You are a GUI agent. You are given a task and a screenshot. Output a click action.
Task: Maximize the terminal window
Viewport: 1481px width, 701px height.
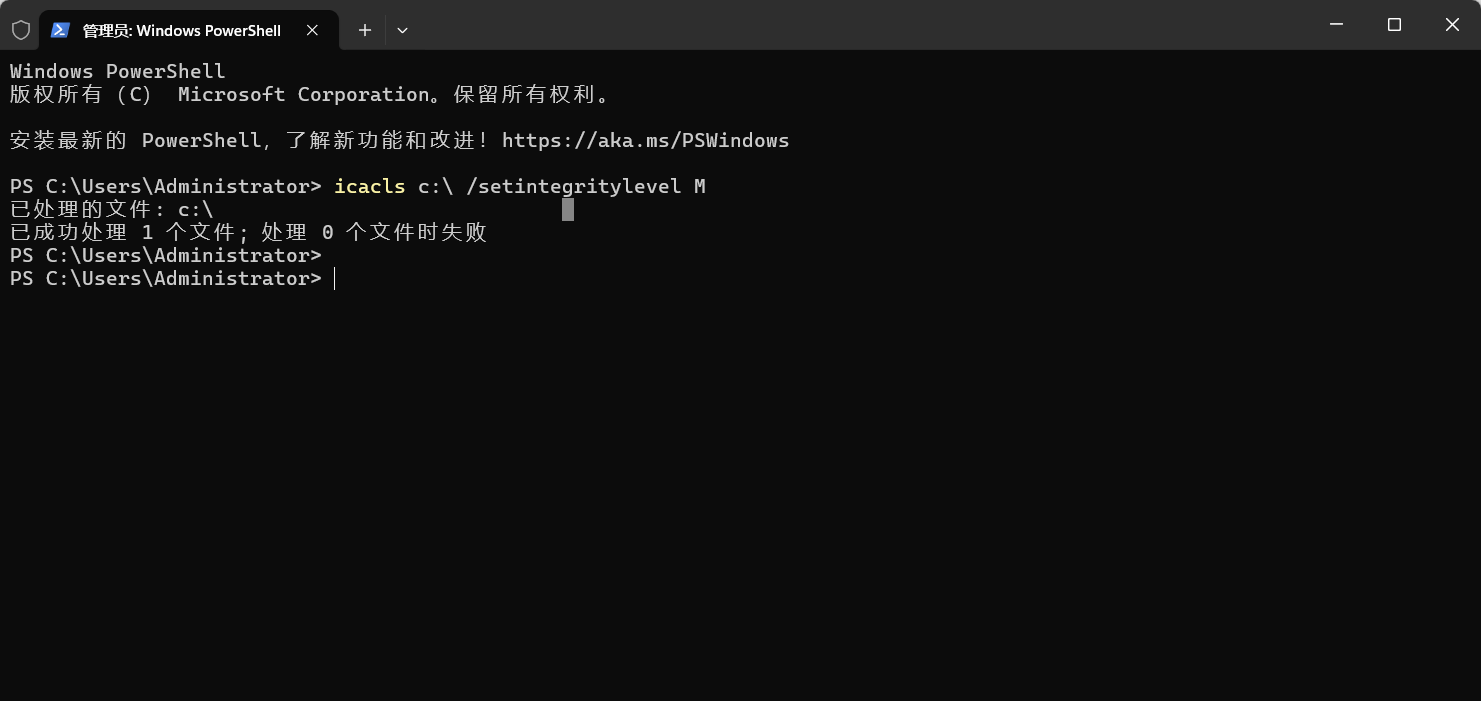(1394, 24)
